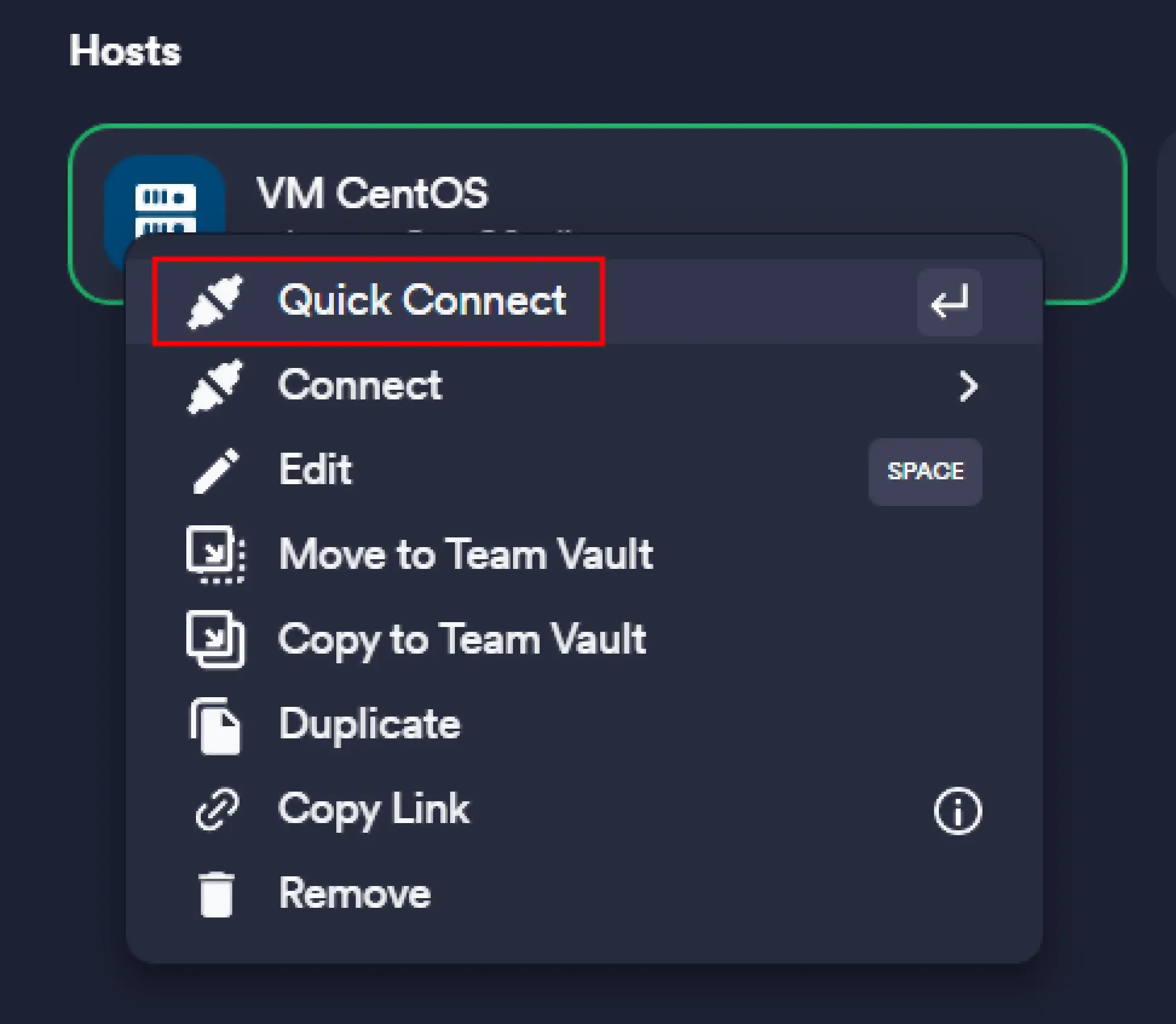1176x1024 pixels.
Task: Choose Duplicate from the menu
Action: pyautogui.click(x=369, y=724)
